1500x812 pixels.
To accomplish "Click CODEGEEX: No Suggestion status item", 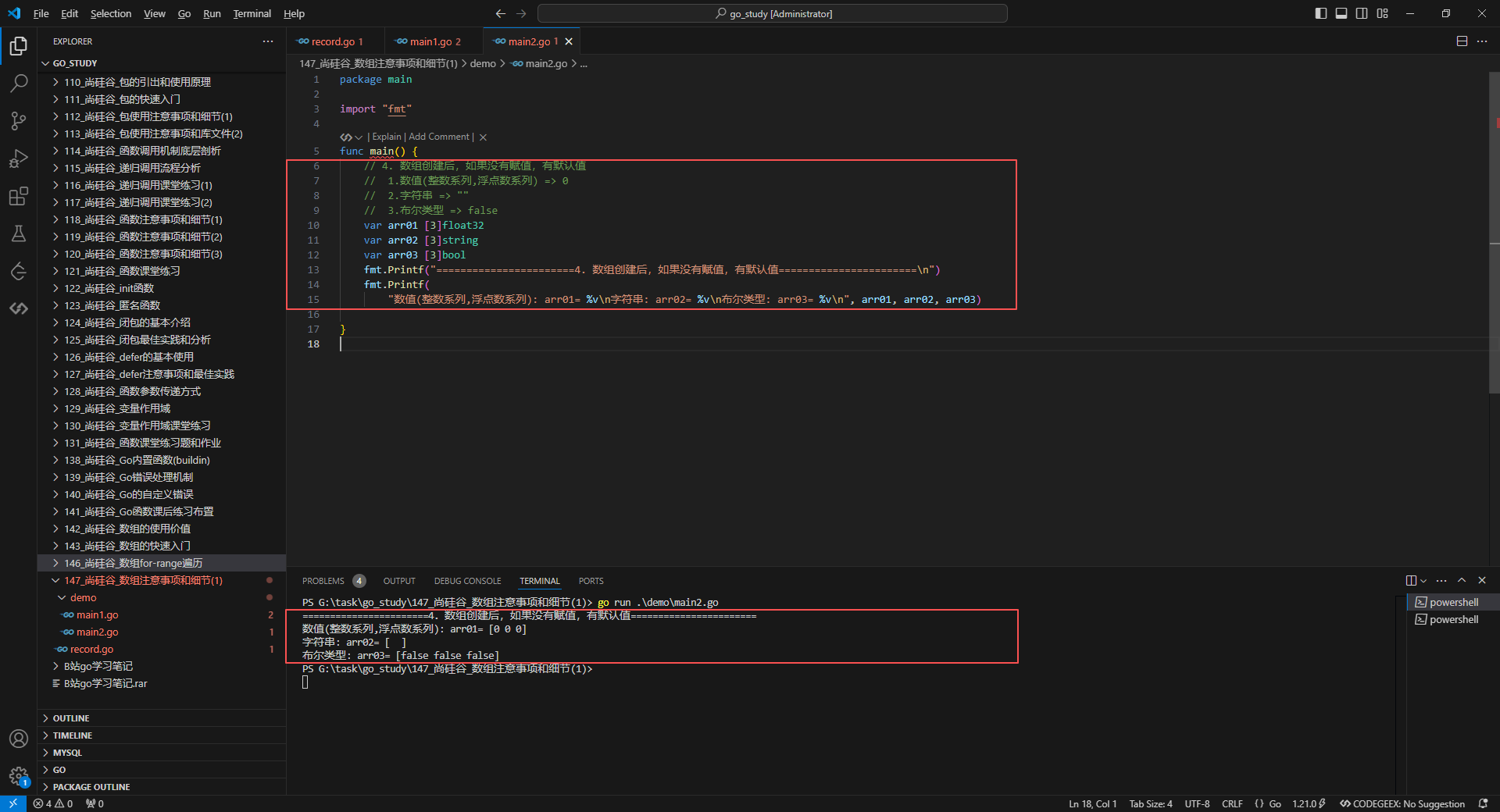I will click(x=1402, y=803).
